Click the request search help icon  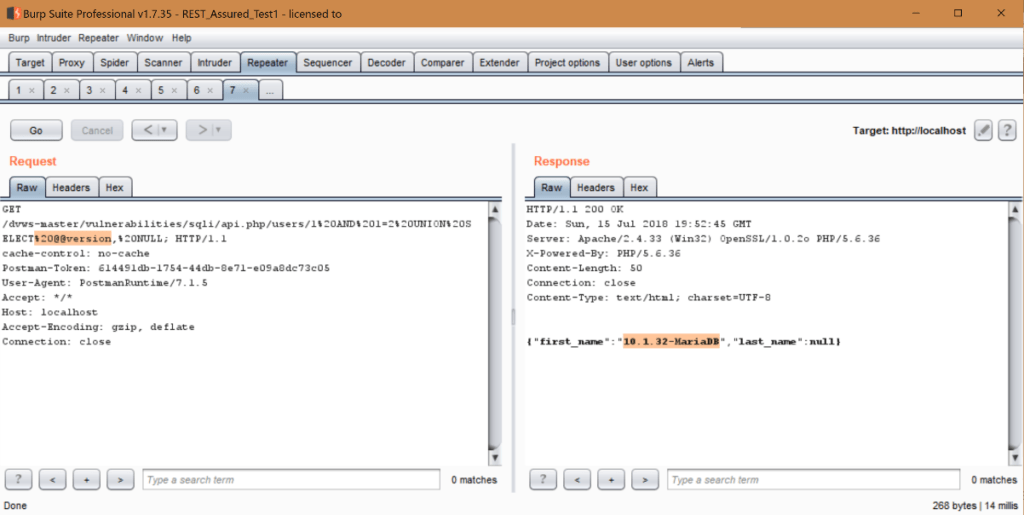[19, 480]
